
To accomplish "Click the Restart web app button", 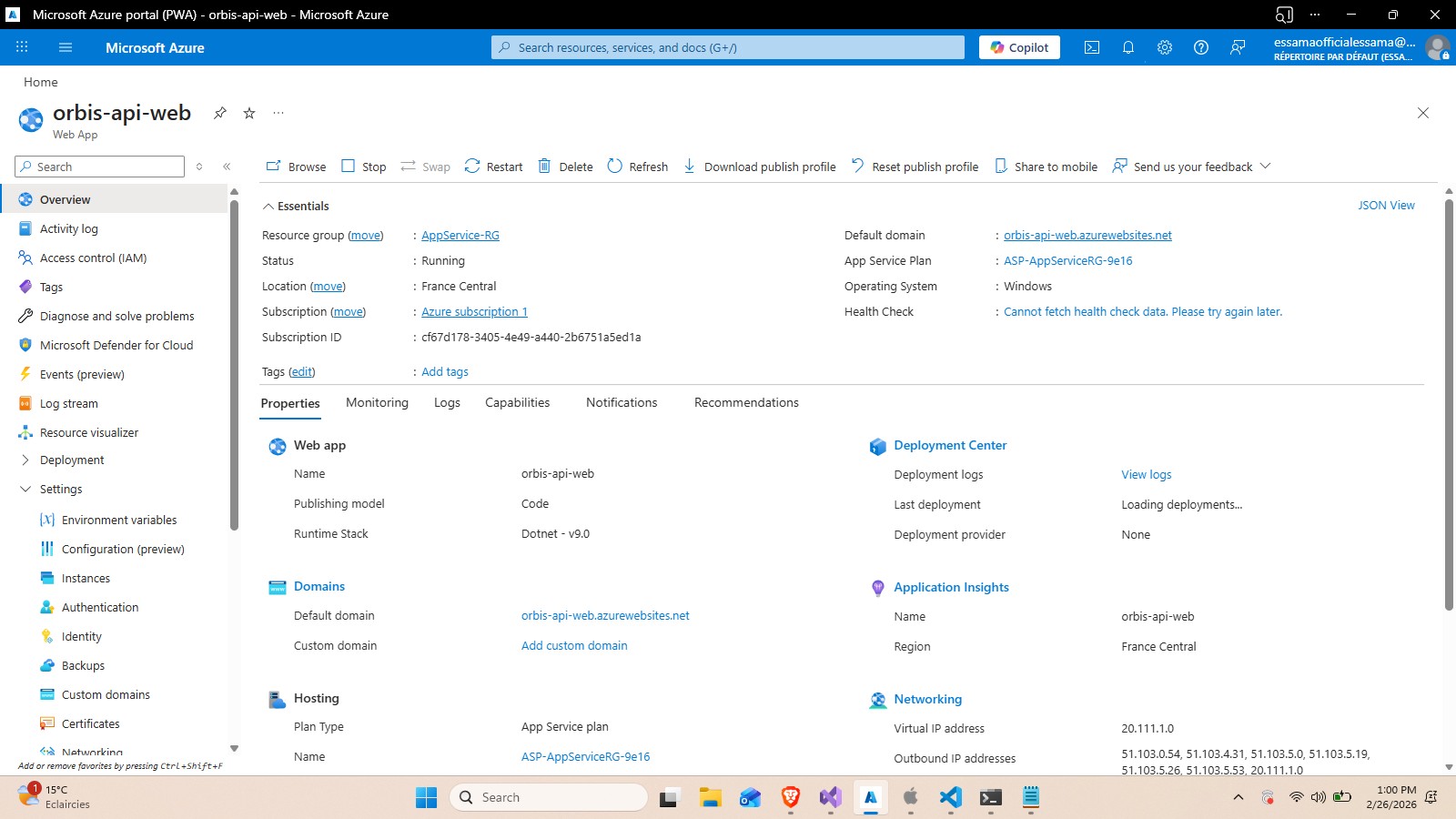I will tap(493, 167).
